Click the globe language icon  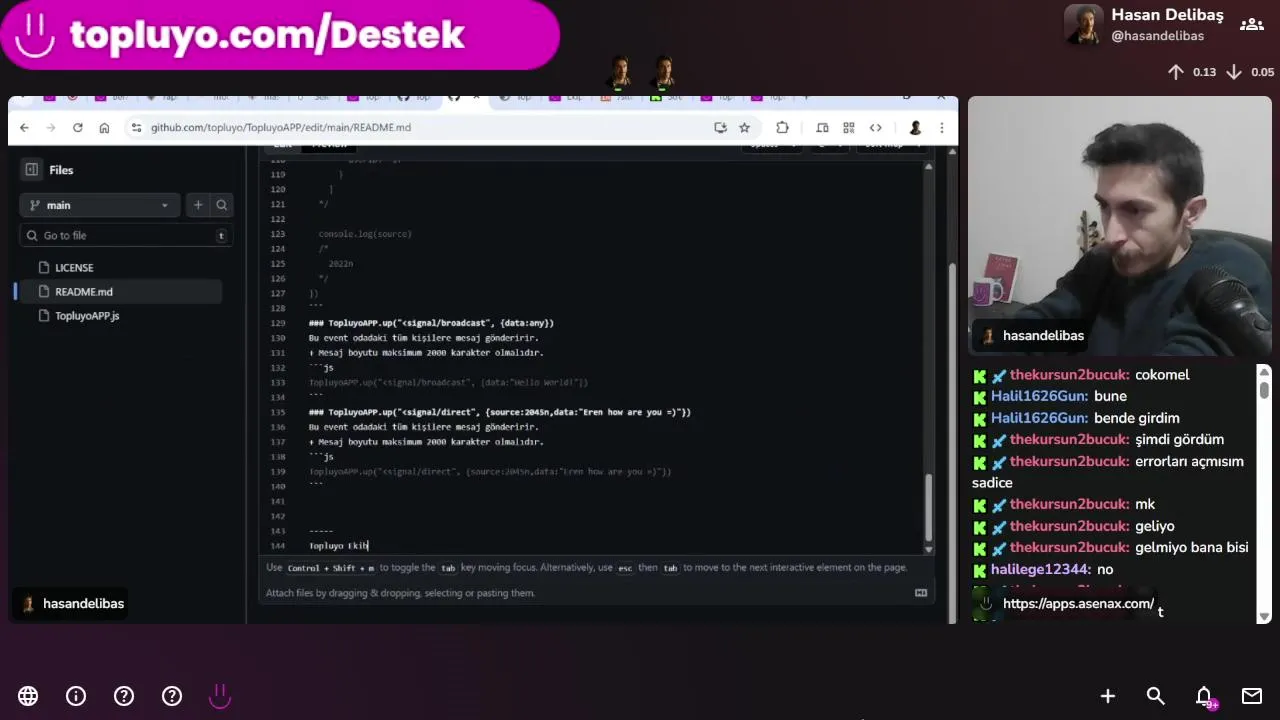[28, 696]
